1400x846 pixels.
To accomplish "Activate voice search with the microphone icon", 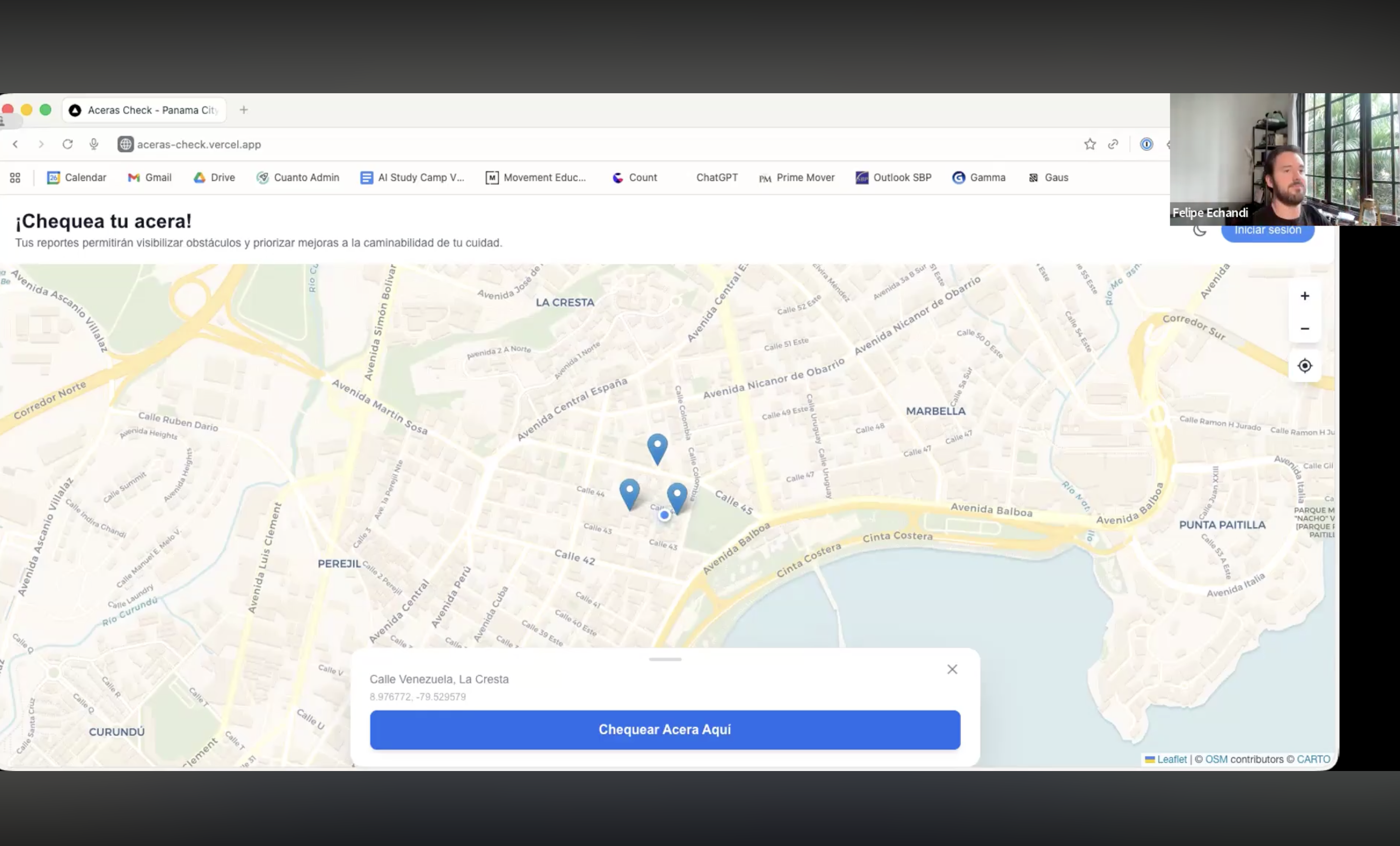I will click(94, 144).
